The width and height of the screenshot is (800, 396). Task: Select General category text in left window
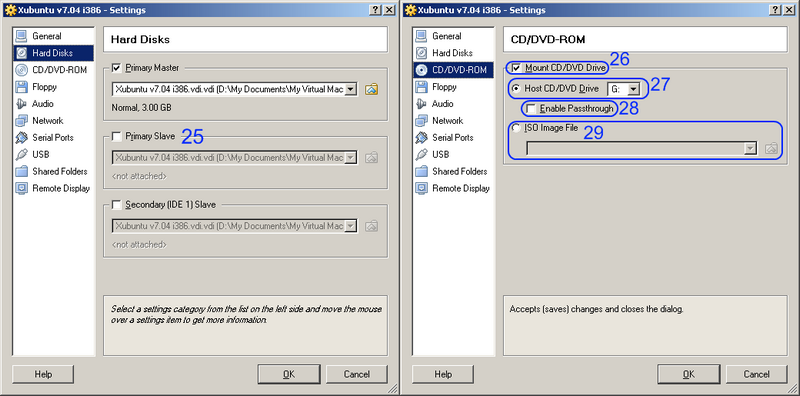pos(47,36)
